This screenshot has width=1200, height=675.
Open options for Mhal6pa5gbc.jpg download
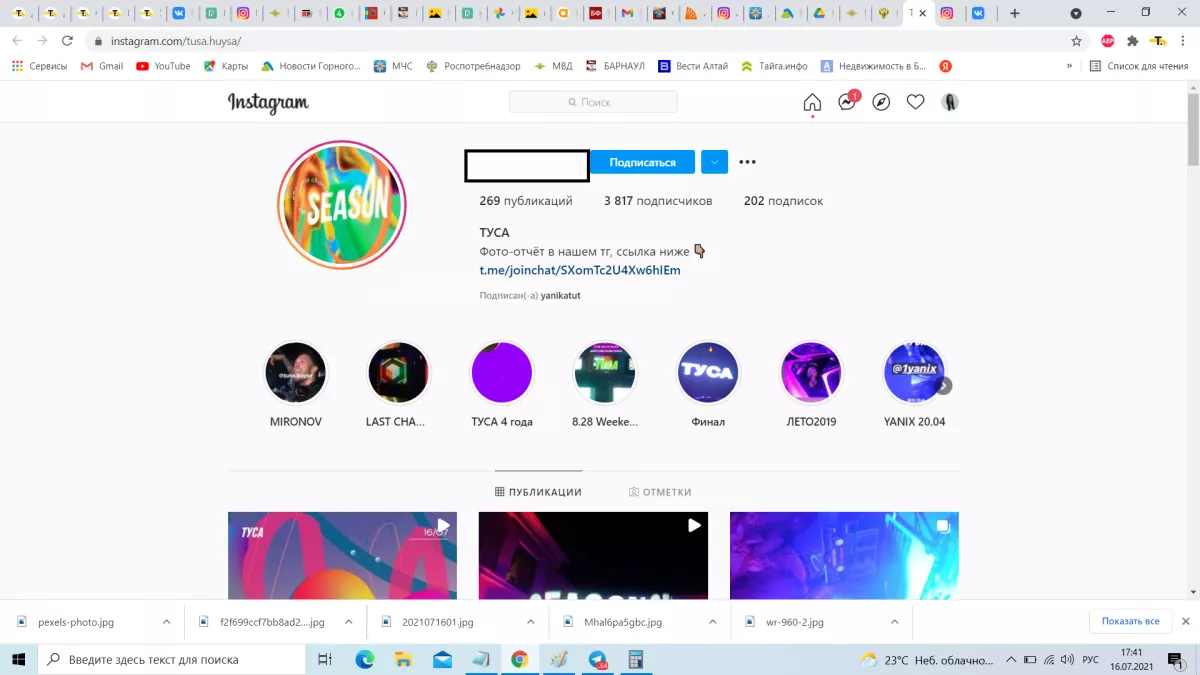713,622
